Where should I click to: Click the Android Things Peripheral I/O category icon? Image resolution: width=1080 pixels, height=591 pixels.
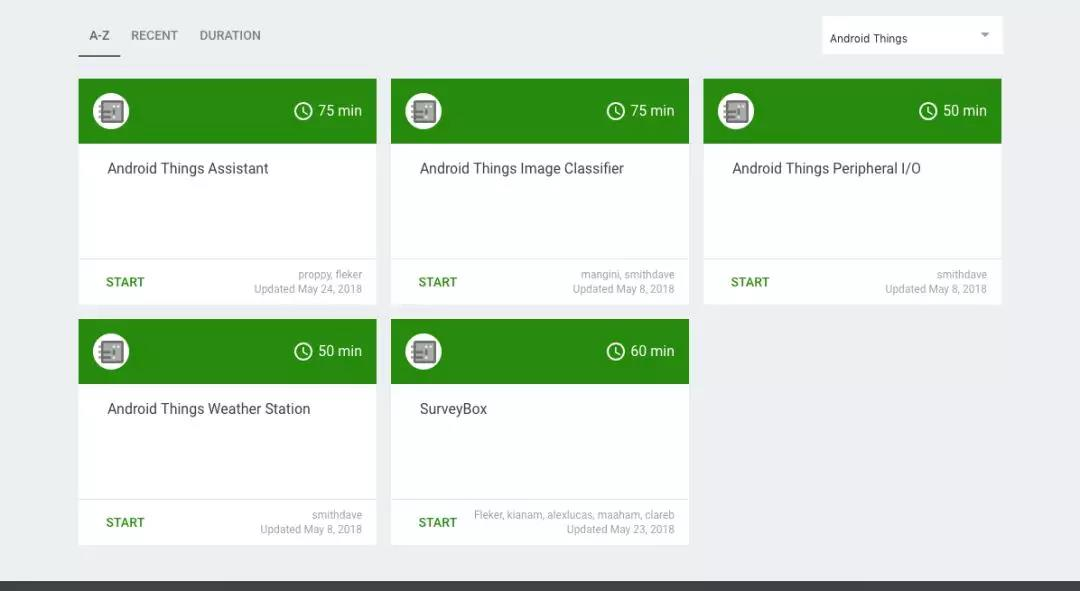tap(736, 111)
